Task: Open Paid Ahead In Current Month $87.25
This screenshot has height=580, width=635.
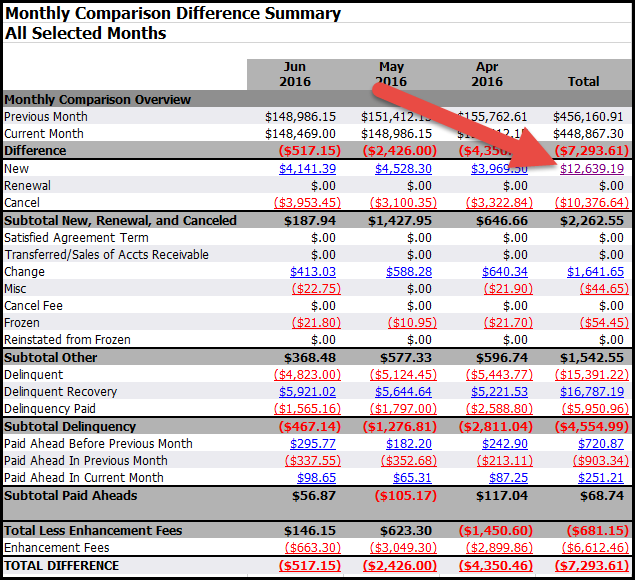Action: click(x=509, y=477)
